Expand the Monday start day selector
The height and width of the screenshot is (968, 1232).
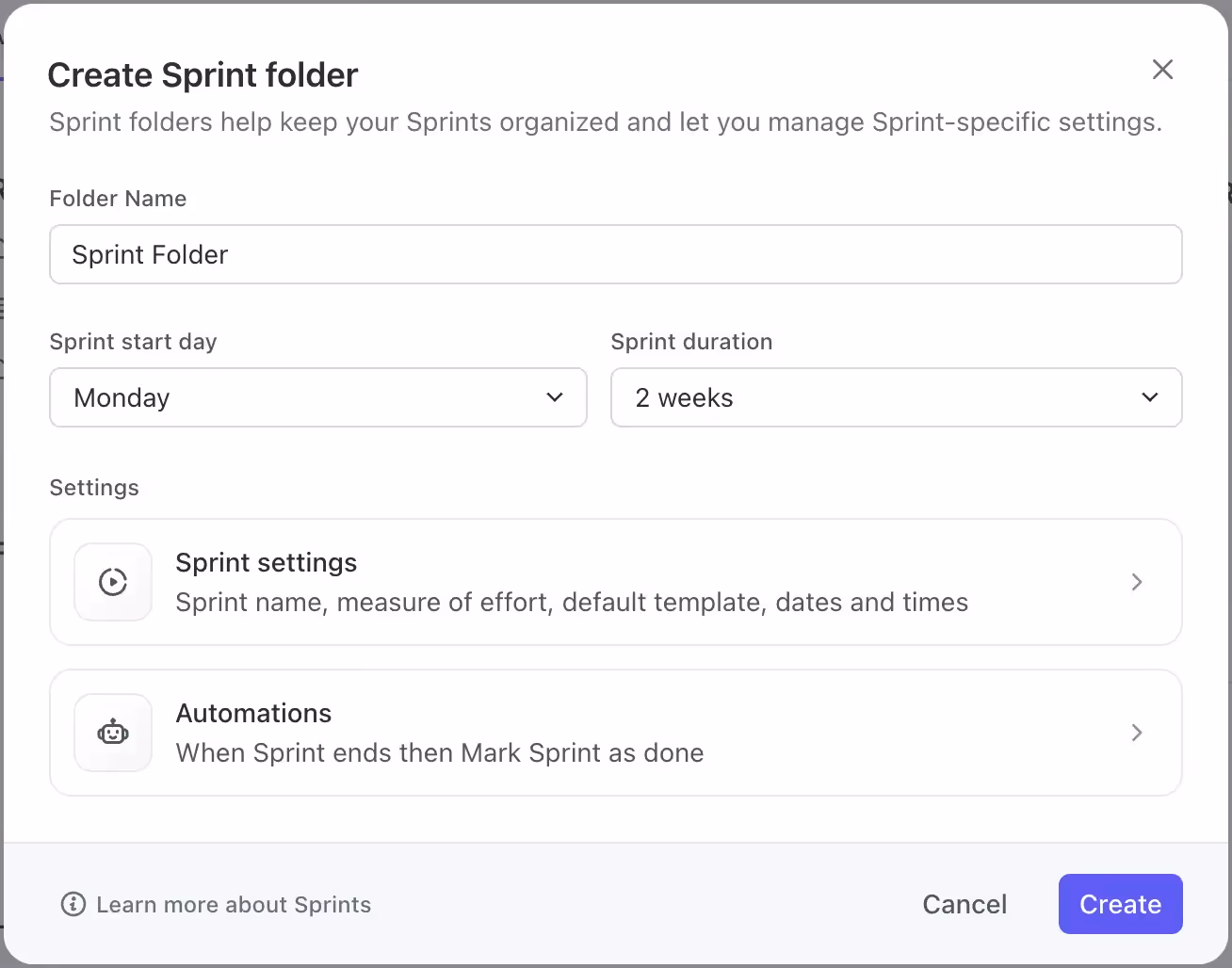pos(554,397)
